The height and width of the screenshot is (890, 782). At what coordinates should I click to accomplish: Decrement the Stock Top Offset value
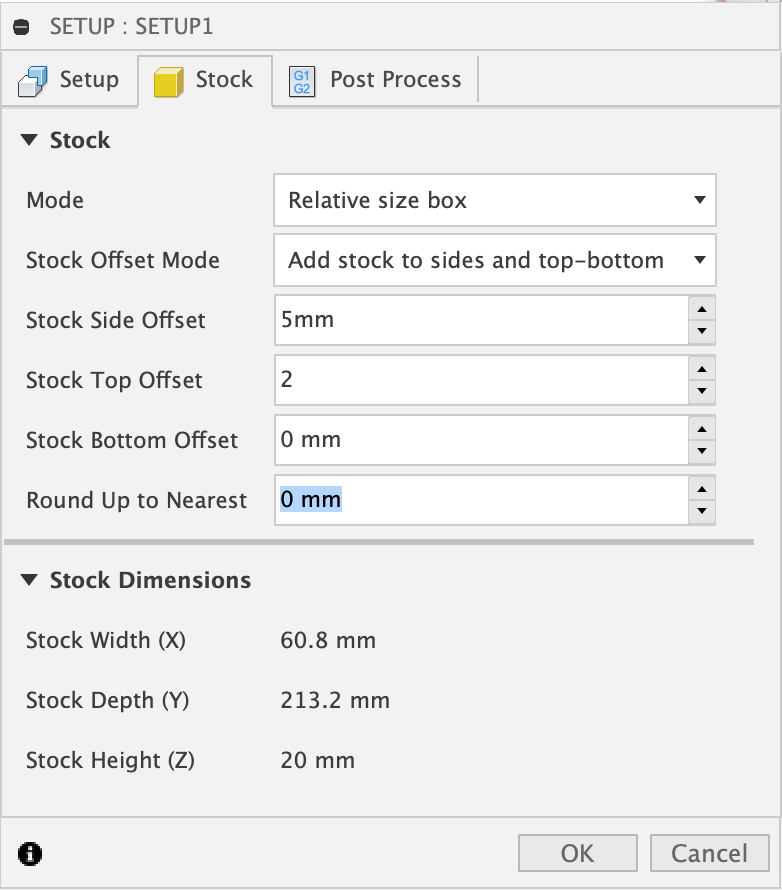(702, 391)
